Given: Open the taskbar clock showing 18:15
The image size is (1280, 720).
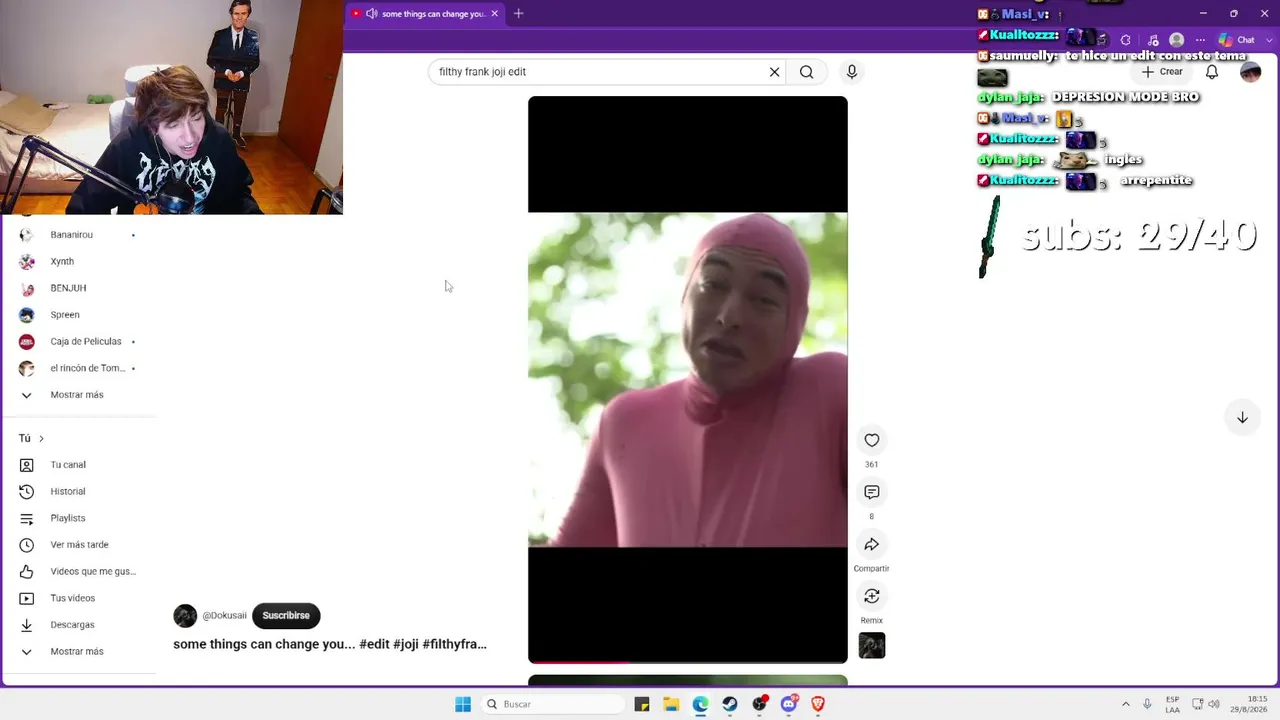Looking at the screenshot, I should (x=1250, y=704).
